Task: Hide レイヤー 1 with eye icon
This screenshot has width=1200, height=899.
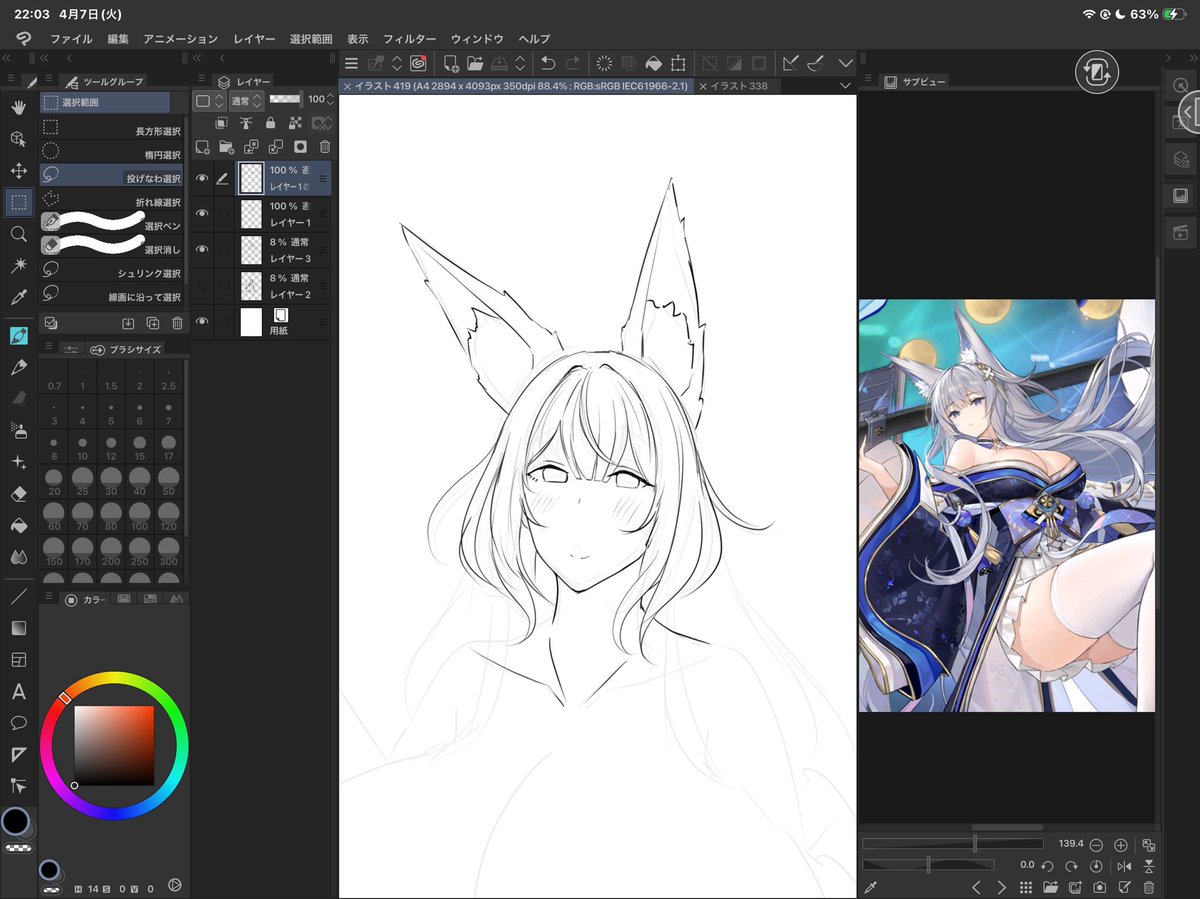Action: click(203, 213)
